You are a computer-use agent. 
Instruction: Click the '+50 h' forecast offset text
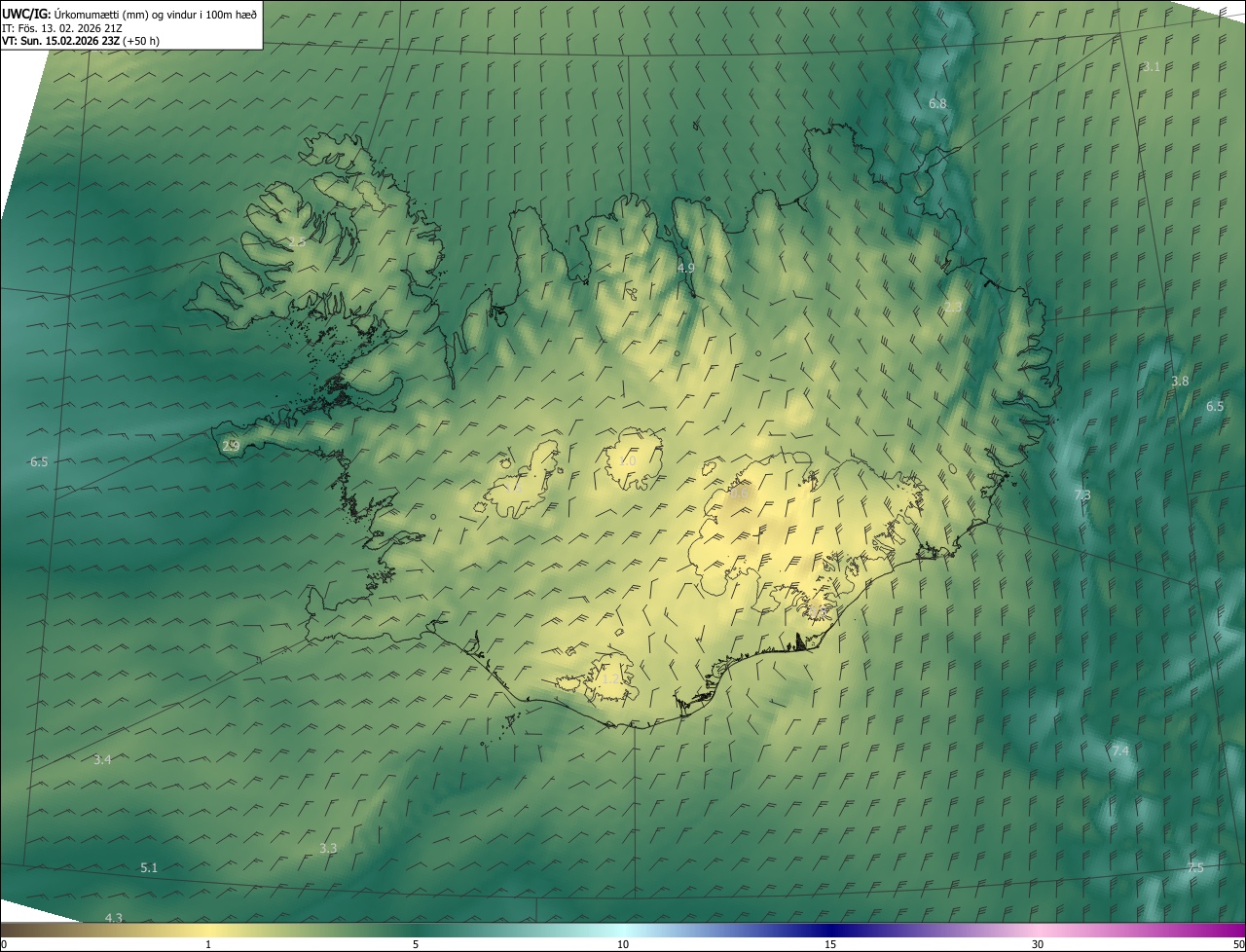(x=141, y=41)
